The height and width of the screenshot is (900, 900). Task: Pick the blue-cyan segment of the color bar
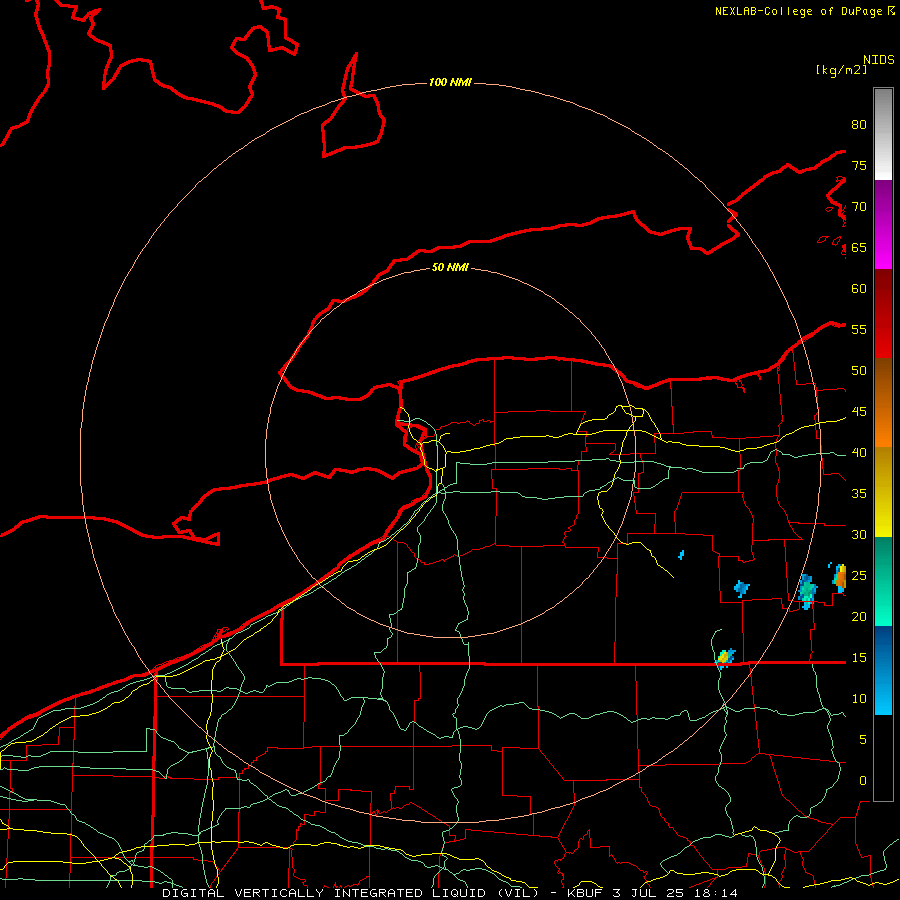[x=883, y=670]
